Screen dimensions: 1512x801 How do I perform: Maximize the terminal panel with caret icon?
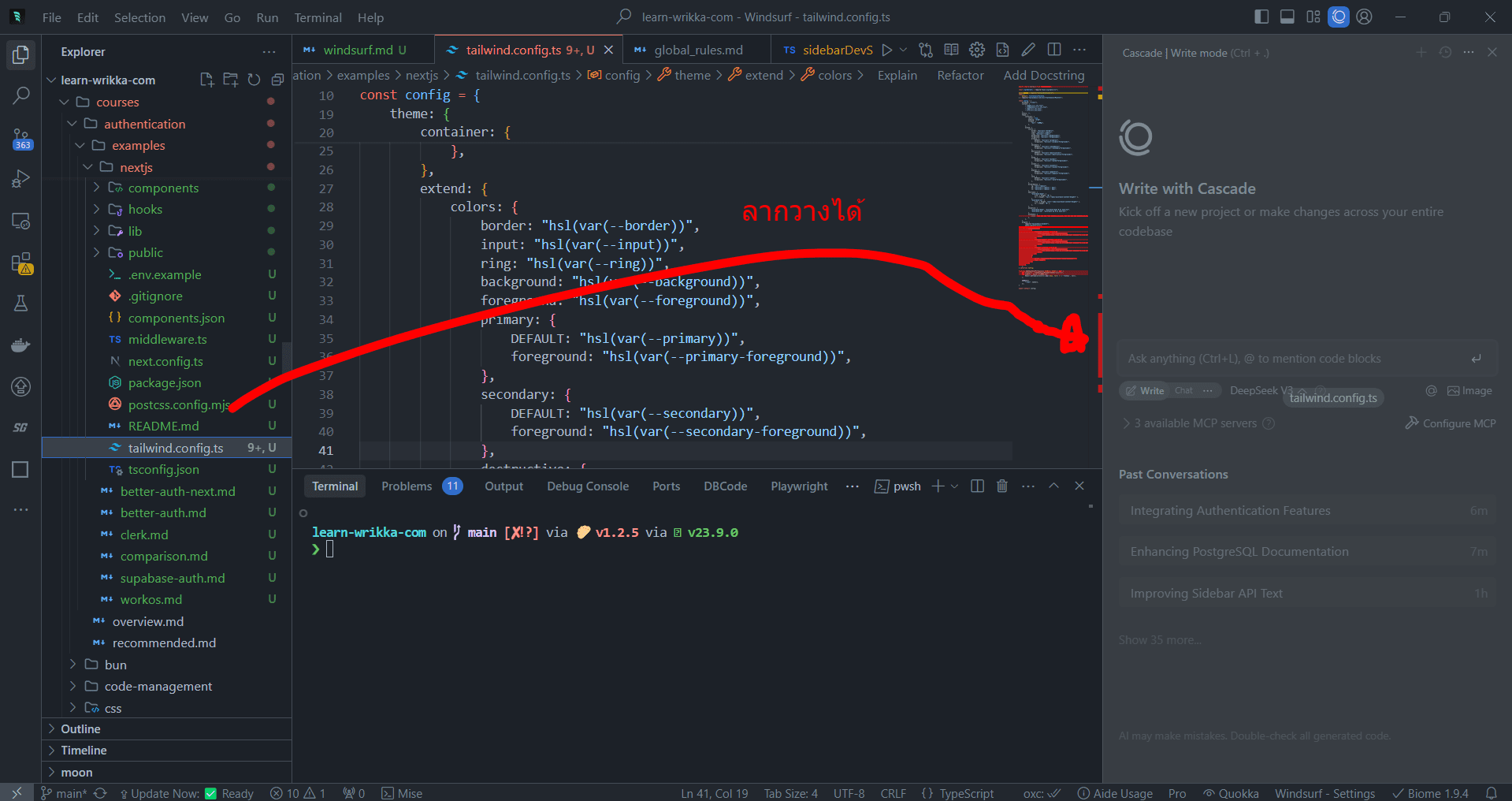[1053, 486]
